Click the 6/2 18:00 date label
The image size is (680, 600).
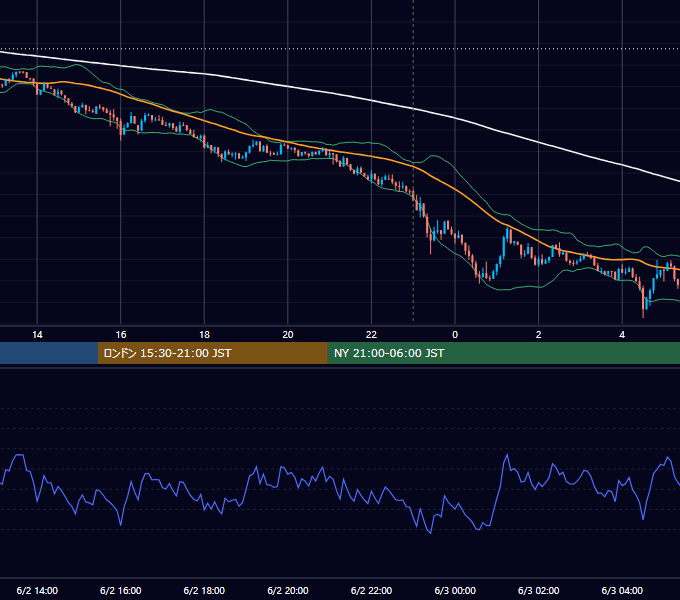[204, 590]
